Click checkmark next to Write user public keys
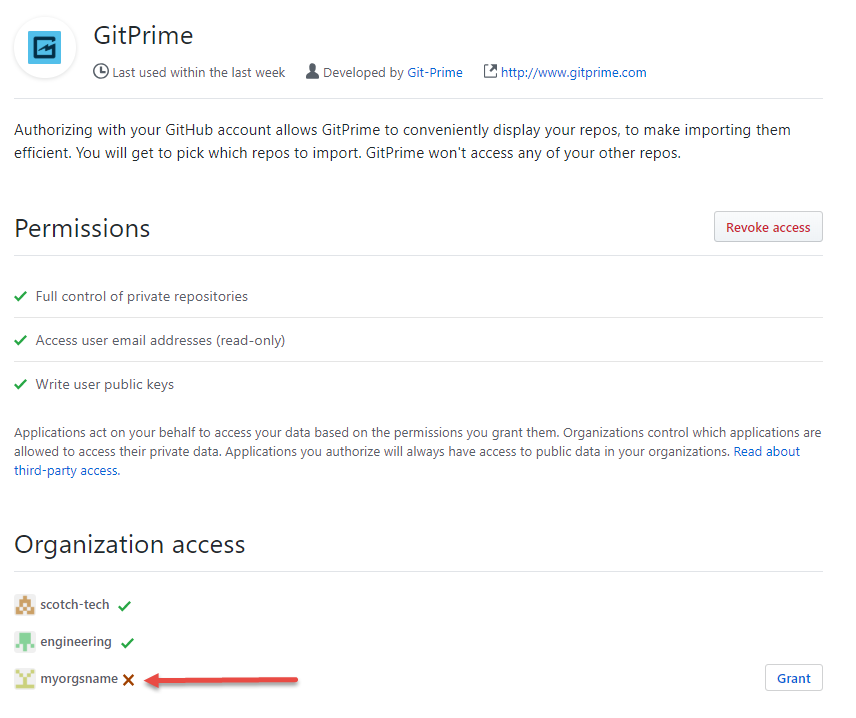The width and height of the screenshot is (856, 718). click(x=21, y=384)
